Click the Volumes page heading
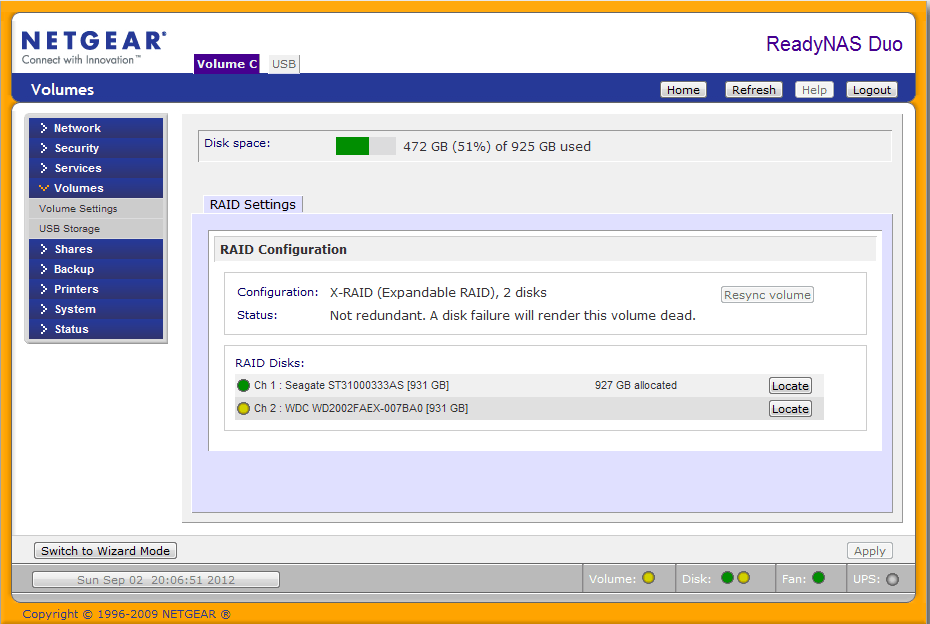The height and width of the screenshot is (624, 930). click(x=62, y=90)
